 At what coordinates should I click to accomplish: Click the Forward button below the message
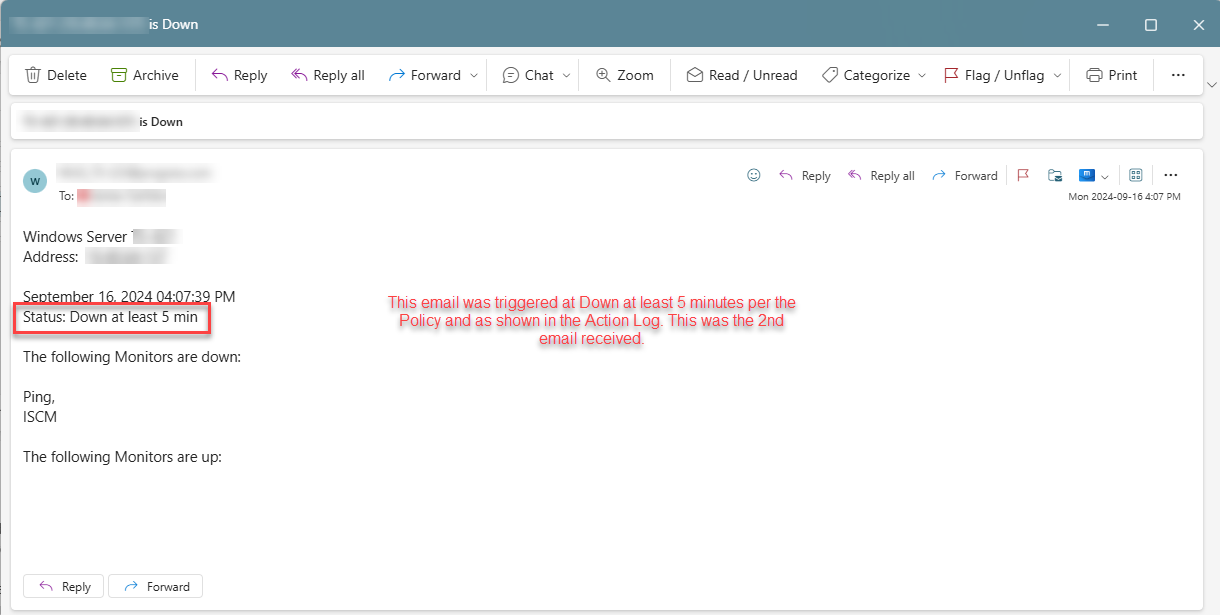(x=155, y=586)
